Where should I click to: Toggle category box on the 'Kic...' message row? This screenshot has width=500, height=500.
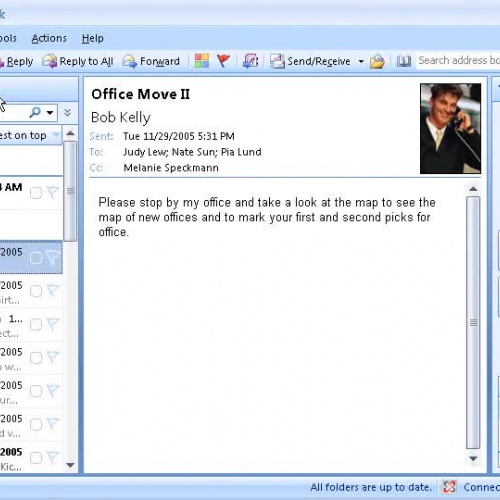point(36,458)
